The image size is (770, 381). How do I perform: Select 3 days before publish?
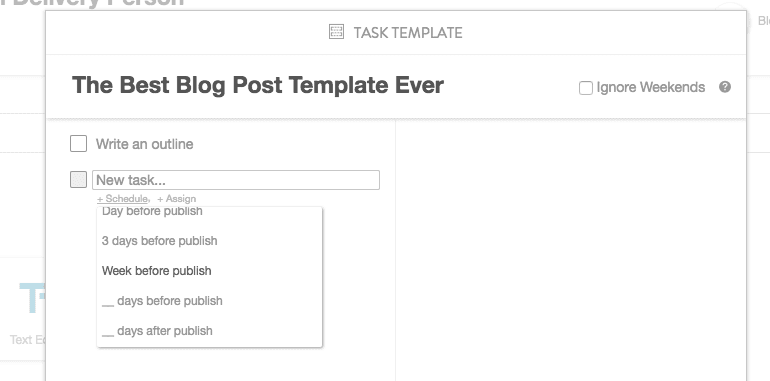[160, 241]
